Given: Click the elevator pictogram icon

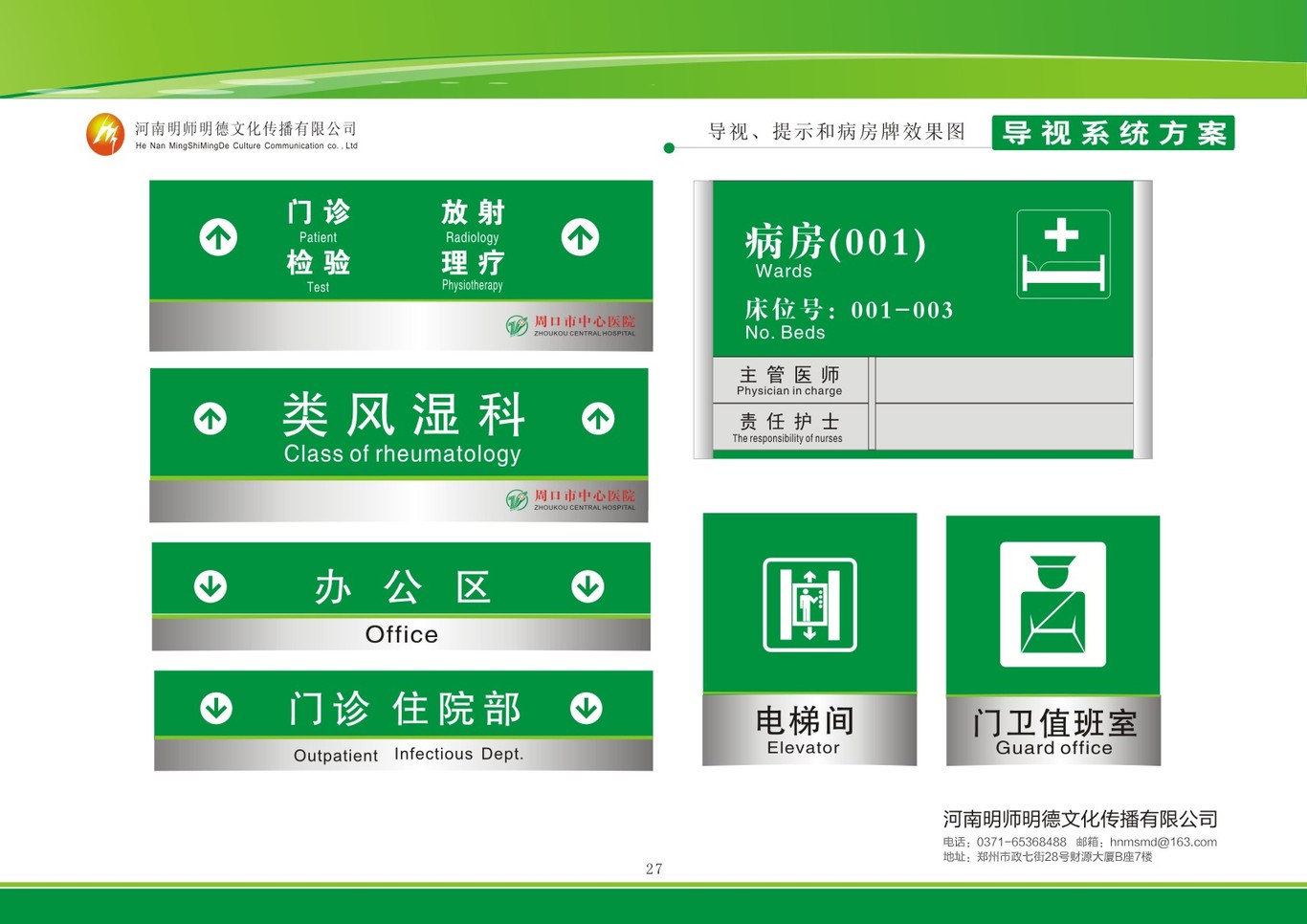Looking at the screenshot, I should point(809,605).
